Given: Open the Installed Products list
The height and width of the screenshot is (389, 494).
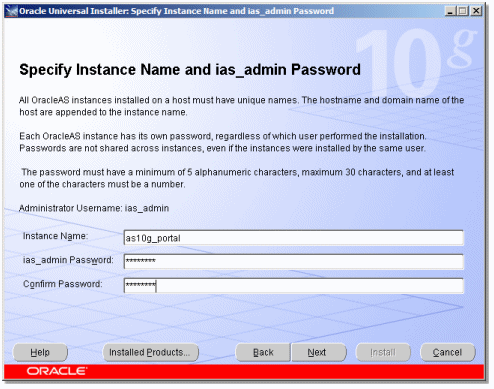Looking at the screenshot, I should click(x=150, y=352).
